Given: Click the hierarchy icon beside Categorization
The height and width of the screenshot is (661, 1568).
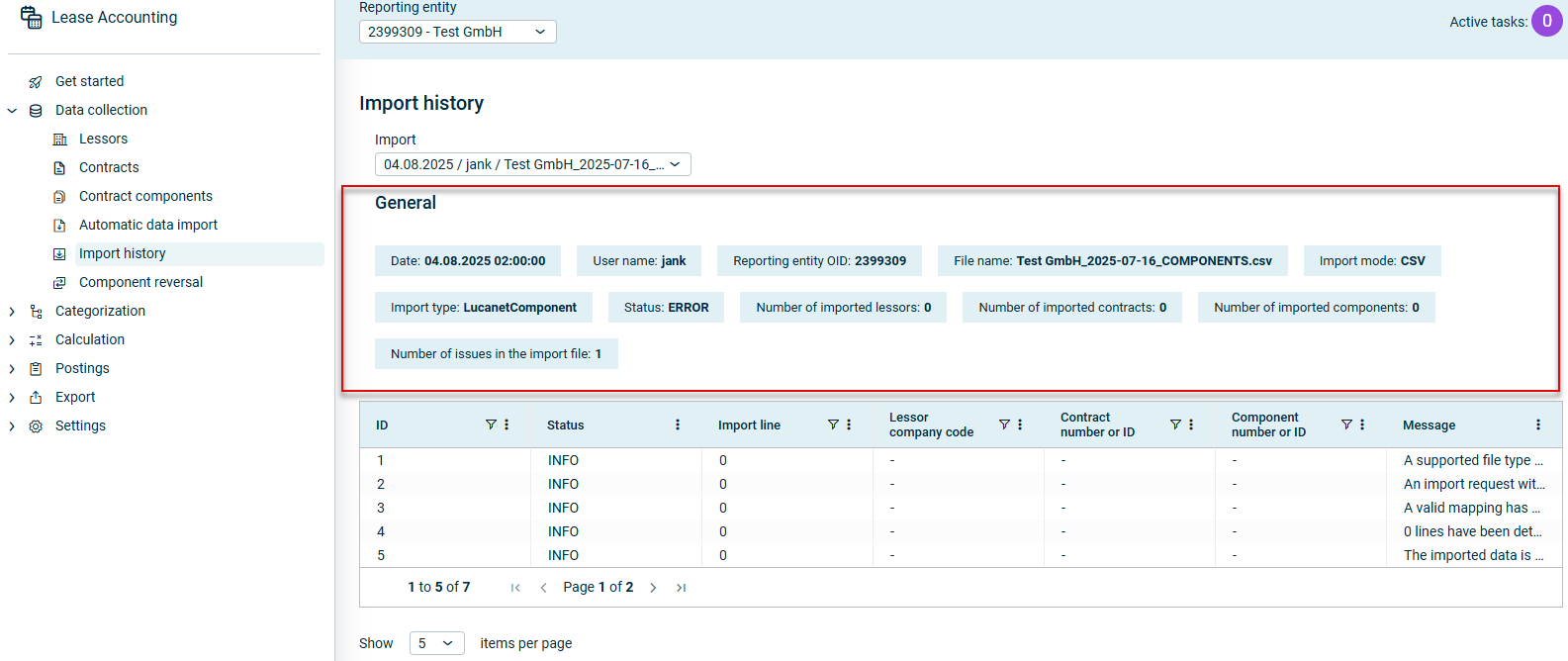Looking at the screenshot, I should tap(36, 312).
